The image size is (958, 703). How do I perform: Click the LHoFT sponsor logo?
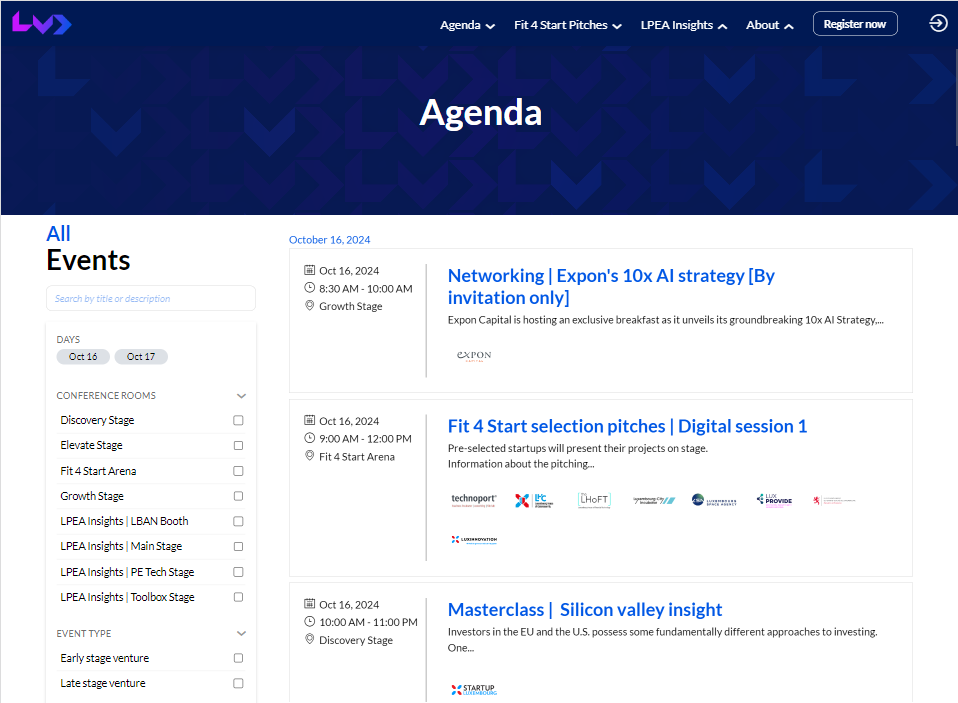point(594,500)
